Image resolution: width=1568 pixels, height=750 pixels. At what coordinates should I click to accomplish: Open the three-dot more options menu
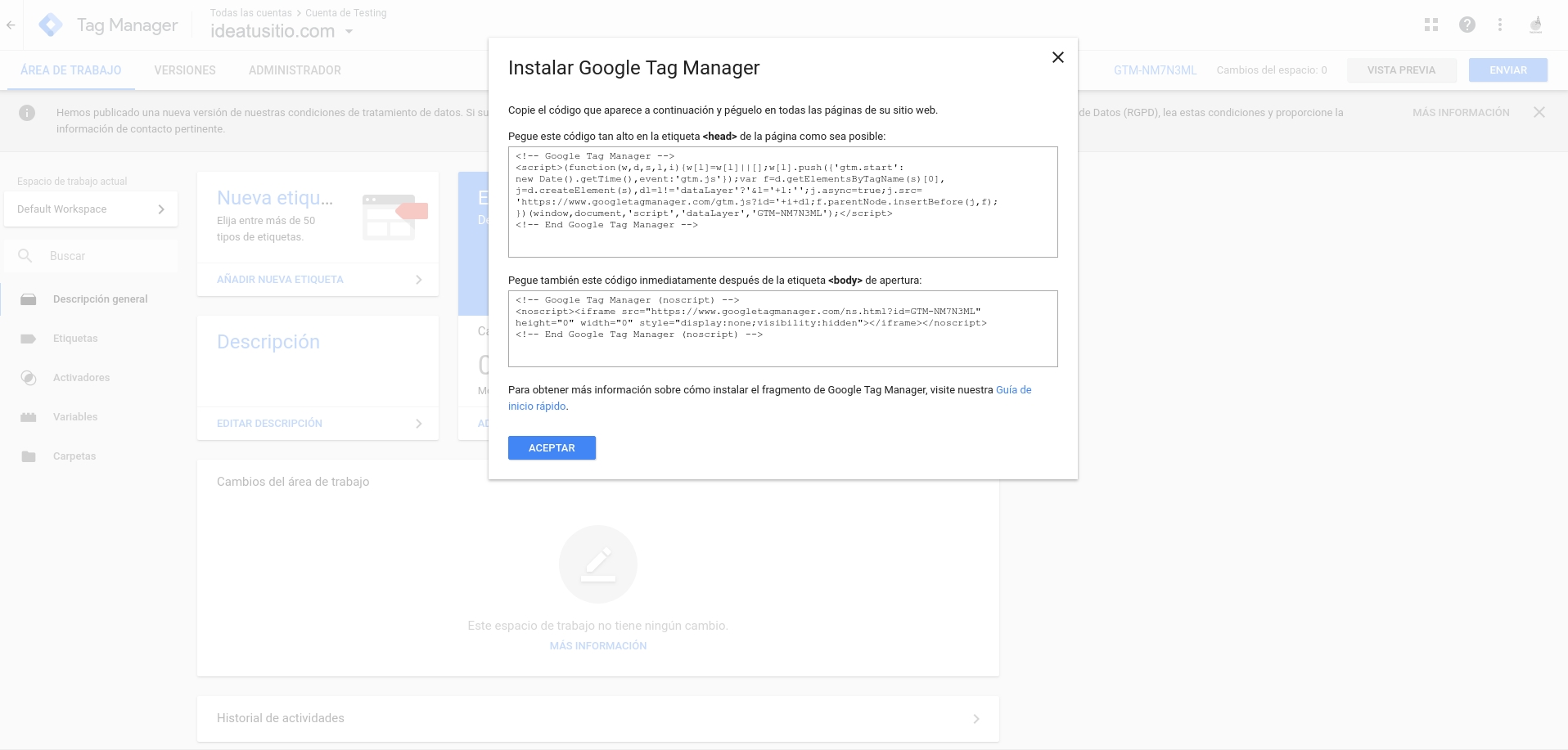click(x=1499, y=25)
